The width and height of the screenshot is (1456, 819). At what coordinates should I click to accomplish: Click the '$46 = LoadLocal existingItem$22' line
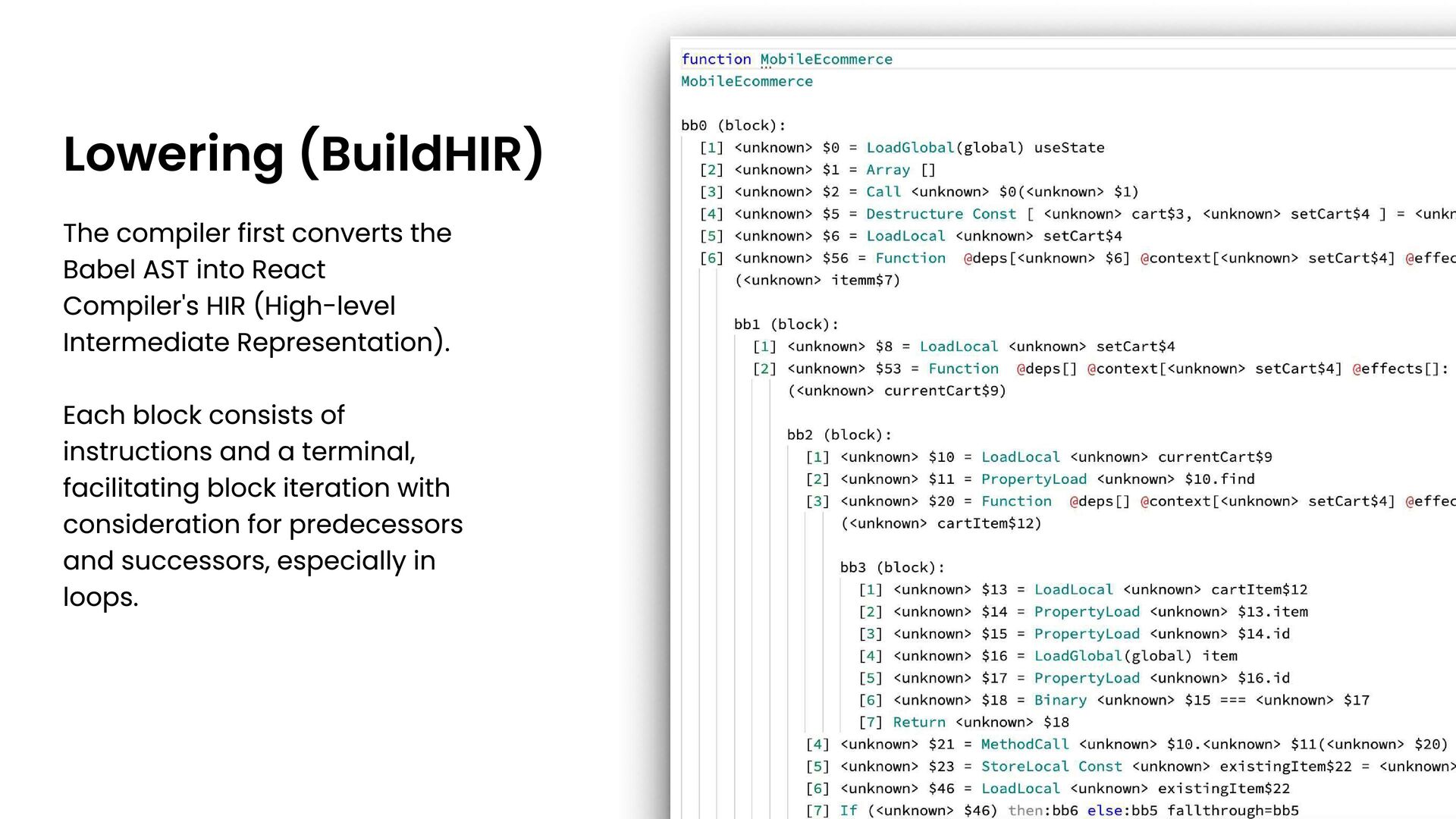tap(1048, 788)
